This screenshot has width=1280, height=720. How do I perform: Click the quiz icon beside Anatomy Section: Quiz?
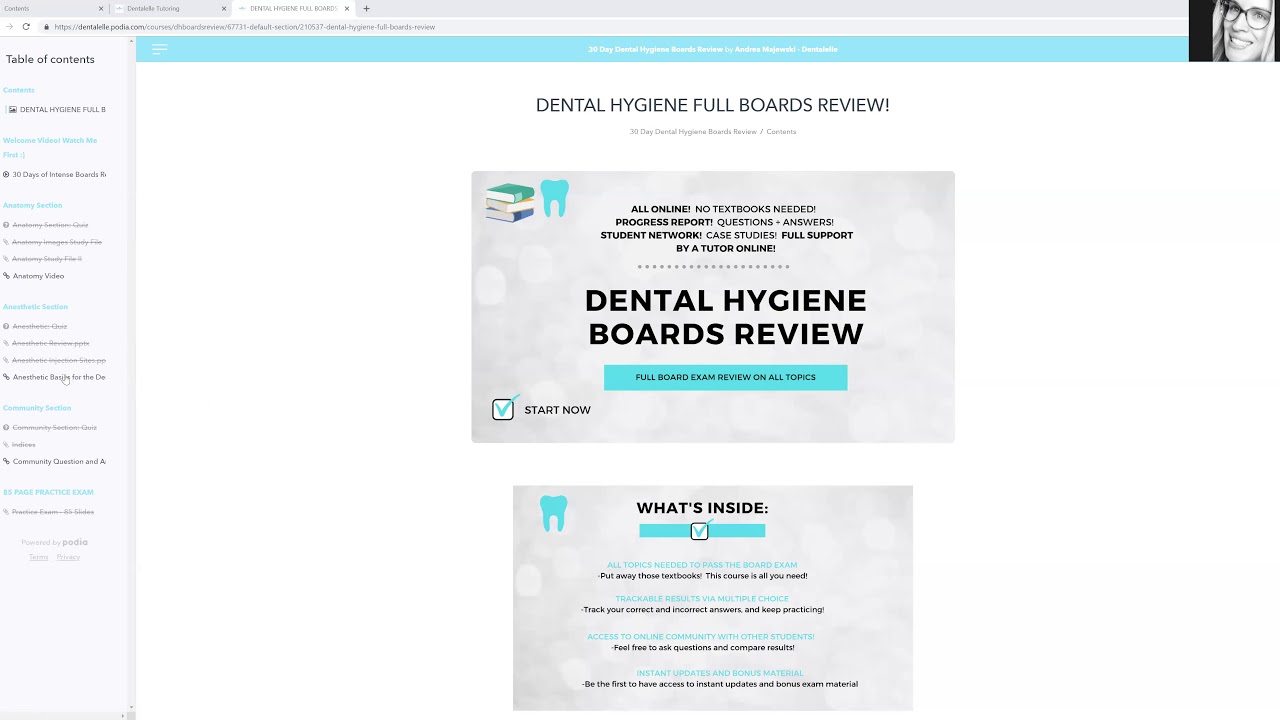coord(6,225)
